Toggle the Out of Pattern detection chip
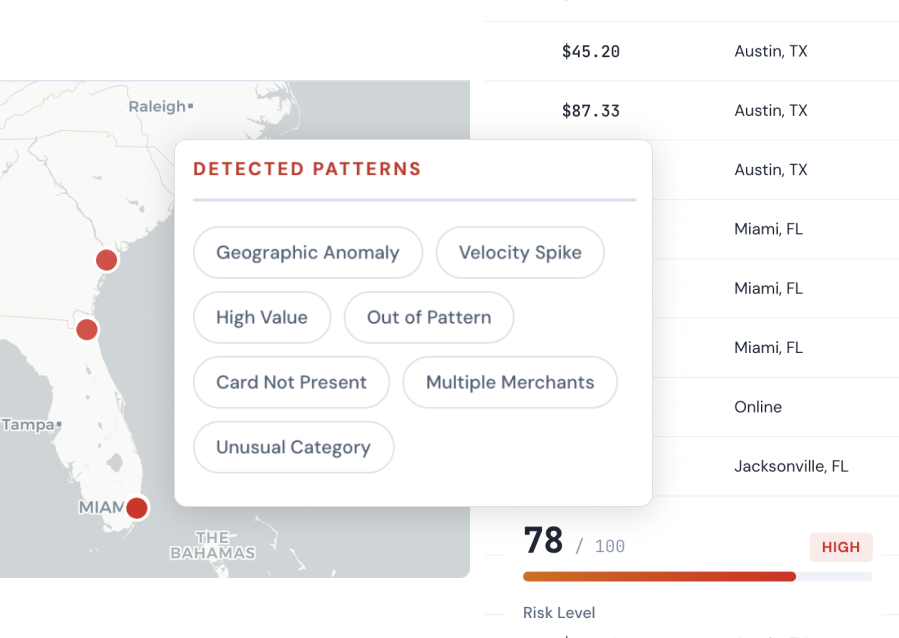Viewport: 899px width, 638px height. pyautogui.click(x=428, y=317)
